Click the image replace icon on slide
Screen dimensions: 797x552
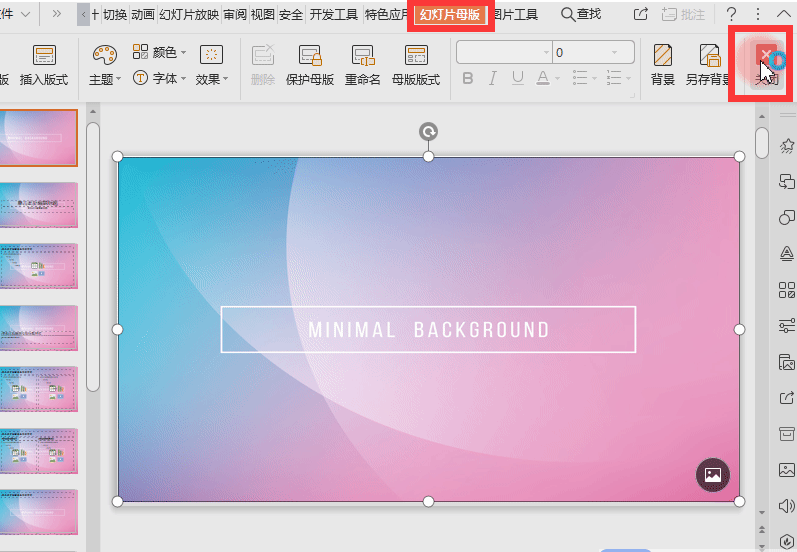click(x=712, y=475)
